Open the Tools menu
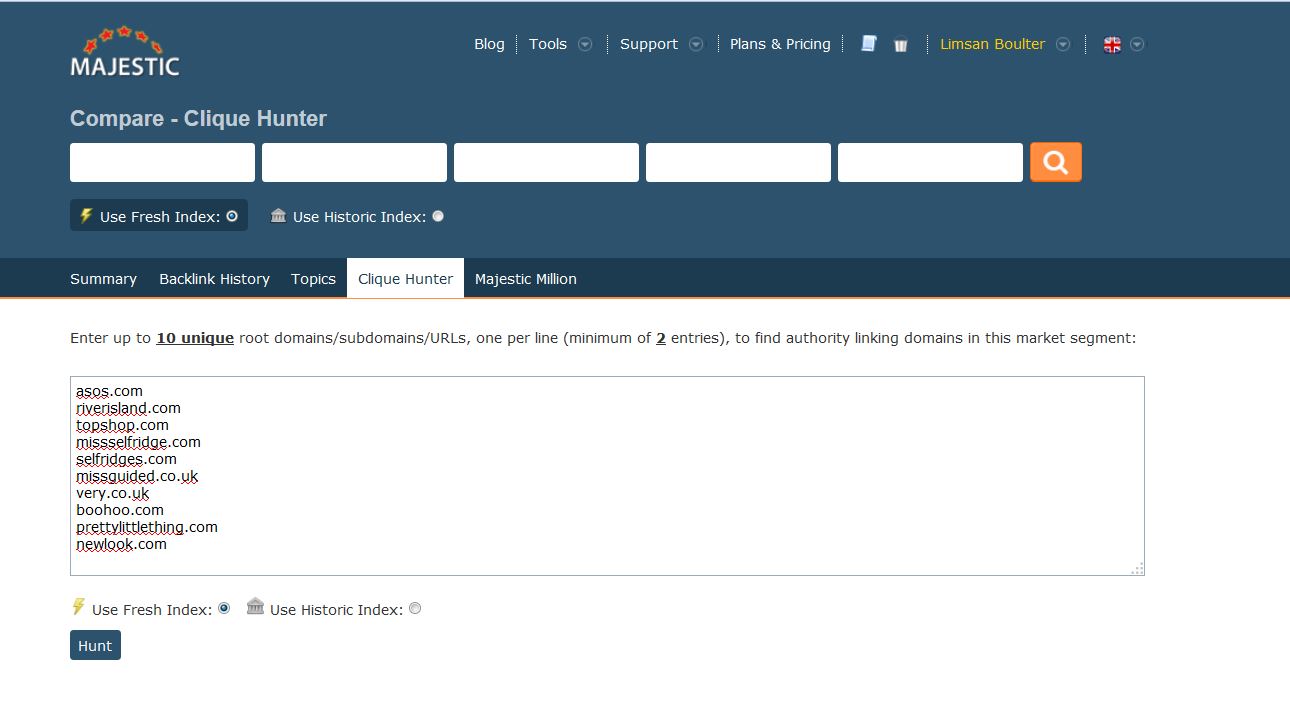The height and width of the screenshot is (722, 1290). click(548, 44)
